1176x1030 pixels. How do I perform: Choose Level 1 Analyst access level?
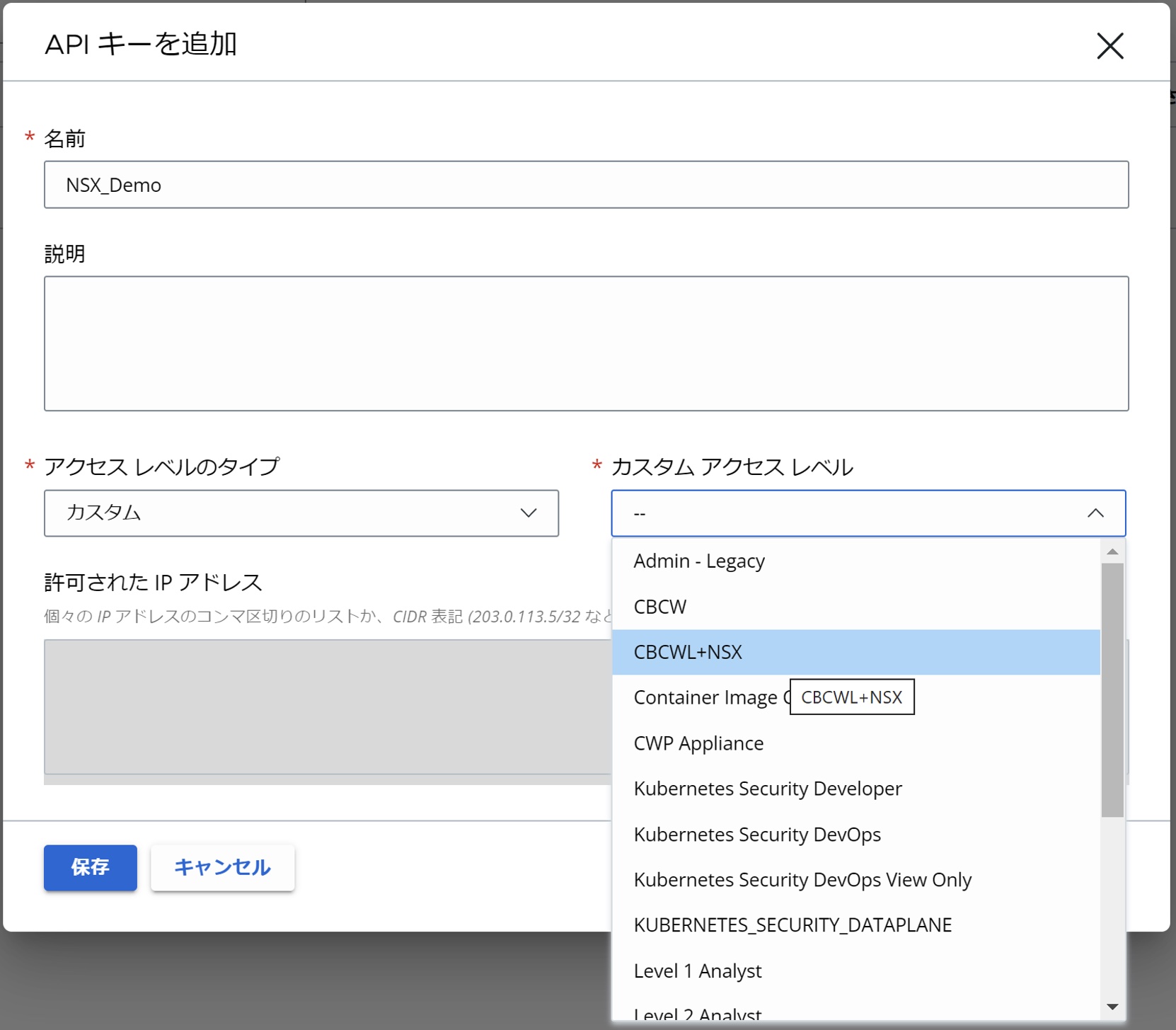click(x=698, y=971)
